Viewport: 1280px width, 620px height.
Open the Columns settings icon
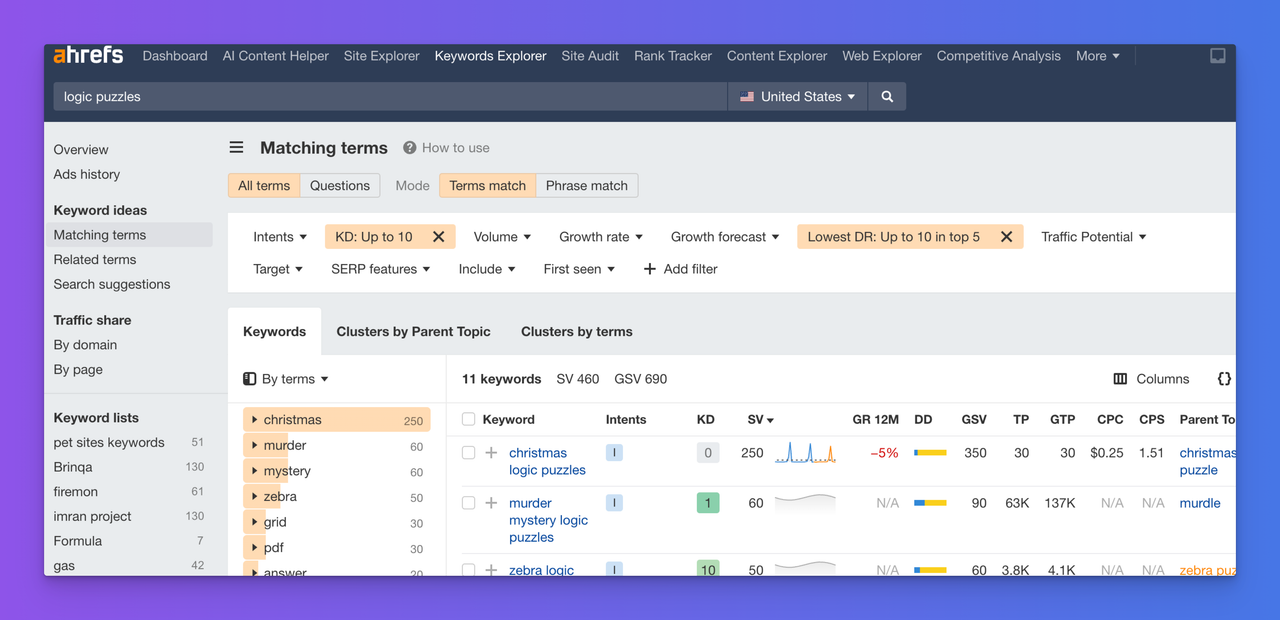pyautogui.click(x=1120, y=379)
